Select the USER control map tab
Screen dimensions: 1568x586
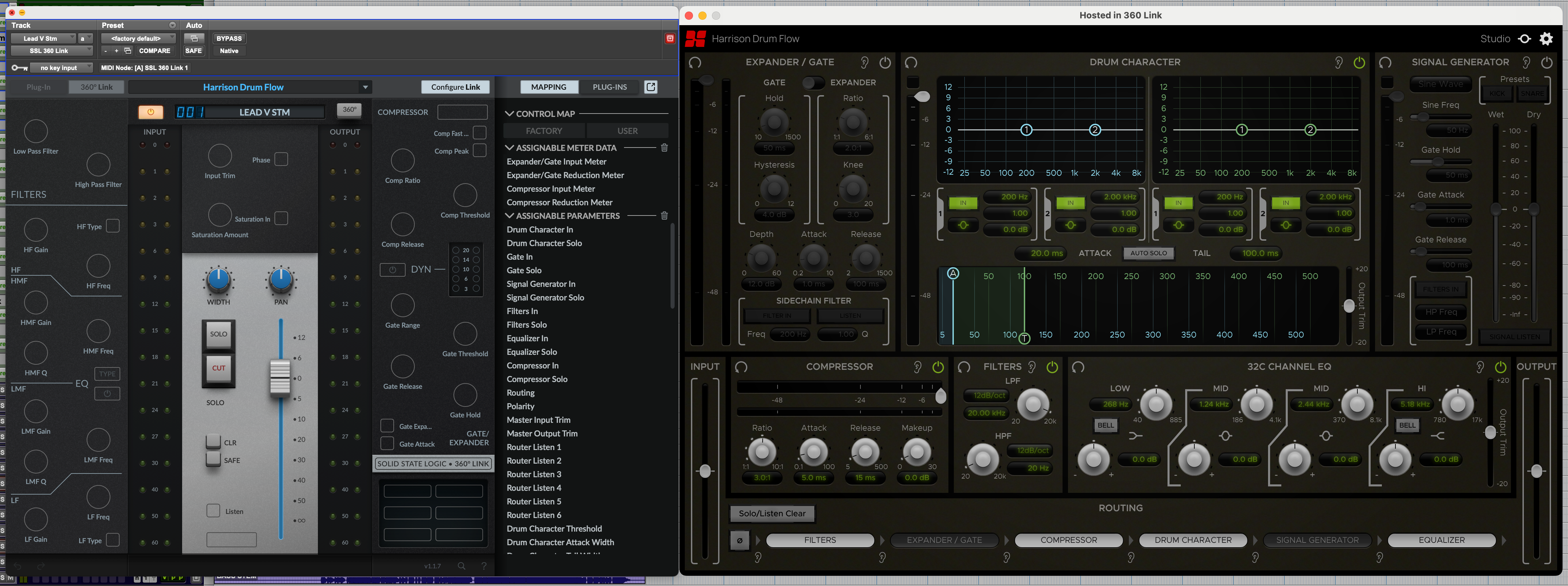(627, 131)
